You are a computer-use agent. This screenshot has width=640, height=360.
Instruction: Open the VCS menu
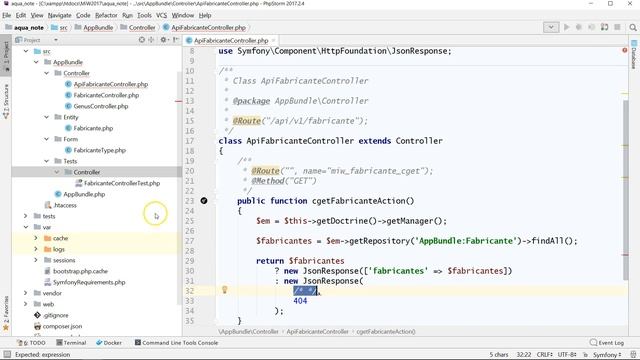tap(162, 15)
